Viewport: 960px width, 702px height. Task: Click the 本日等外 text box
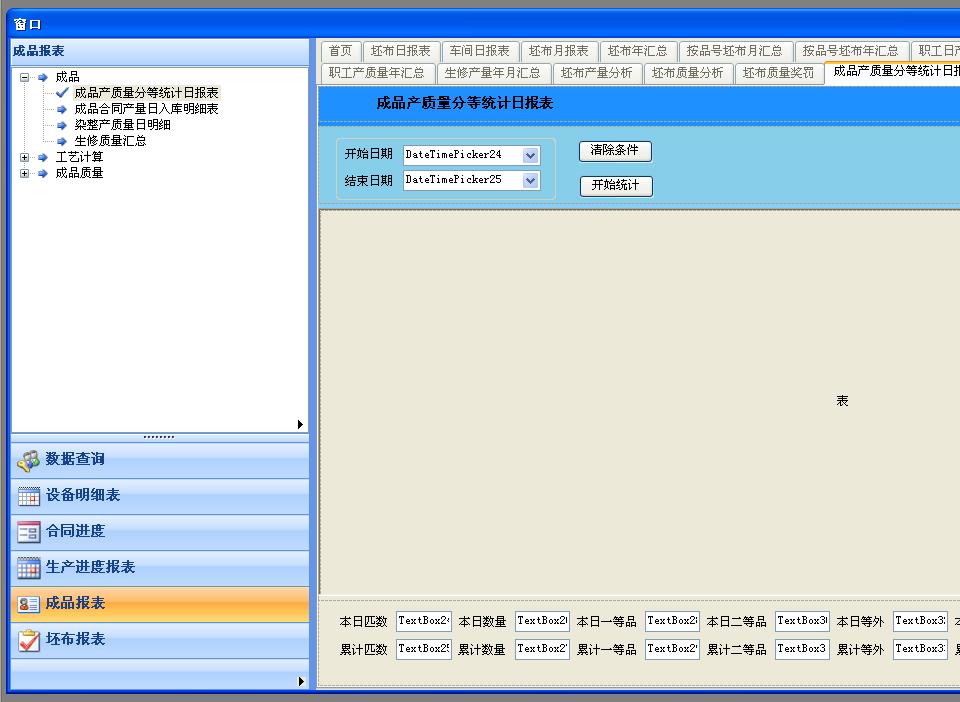tap(920, 621)
